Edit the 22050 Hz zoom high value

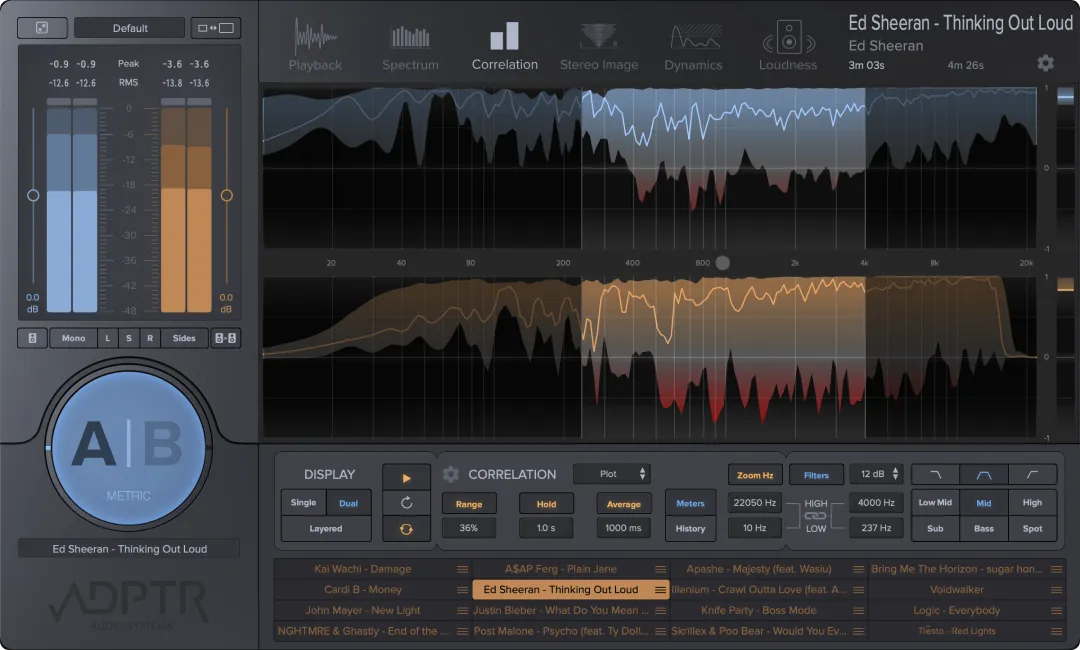pyautogui.click(x=755, y=503)
